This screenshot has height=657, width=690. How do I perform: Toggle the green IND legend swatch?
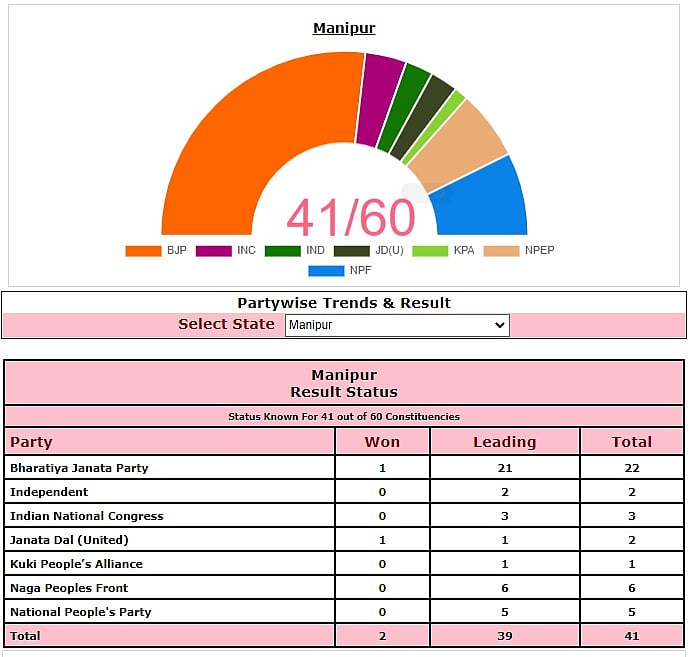coord(283,251)
